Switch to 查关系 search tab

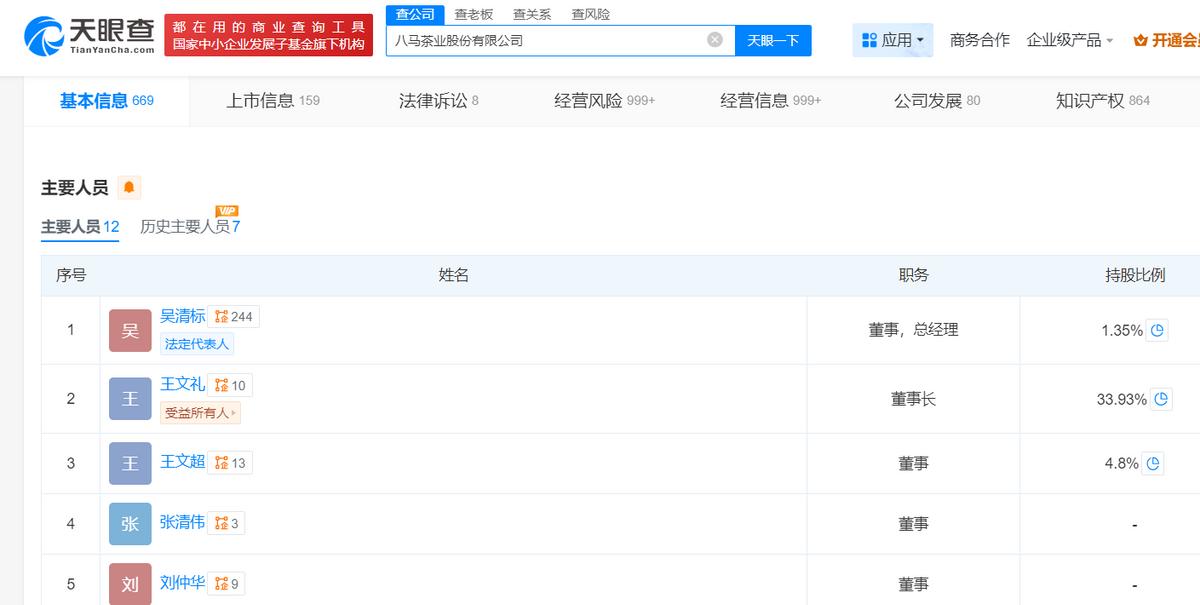(x=532, y=14)
